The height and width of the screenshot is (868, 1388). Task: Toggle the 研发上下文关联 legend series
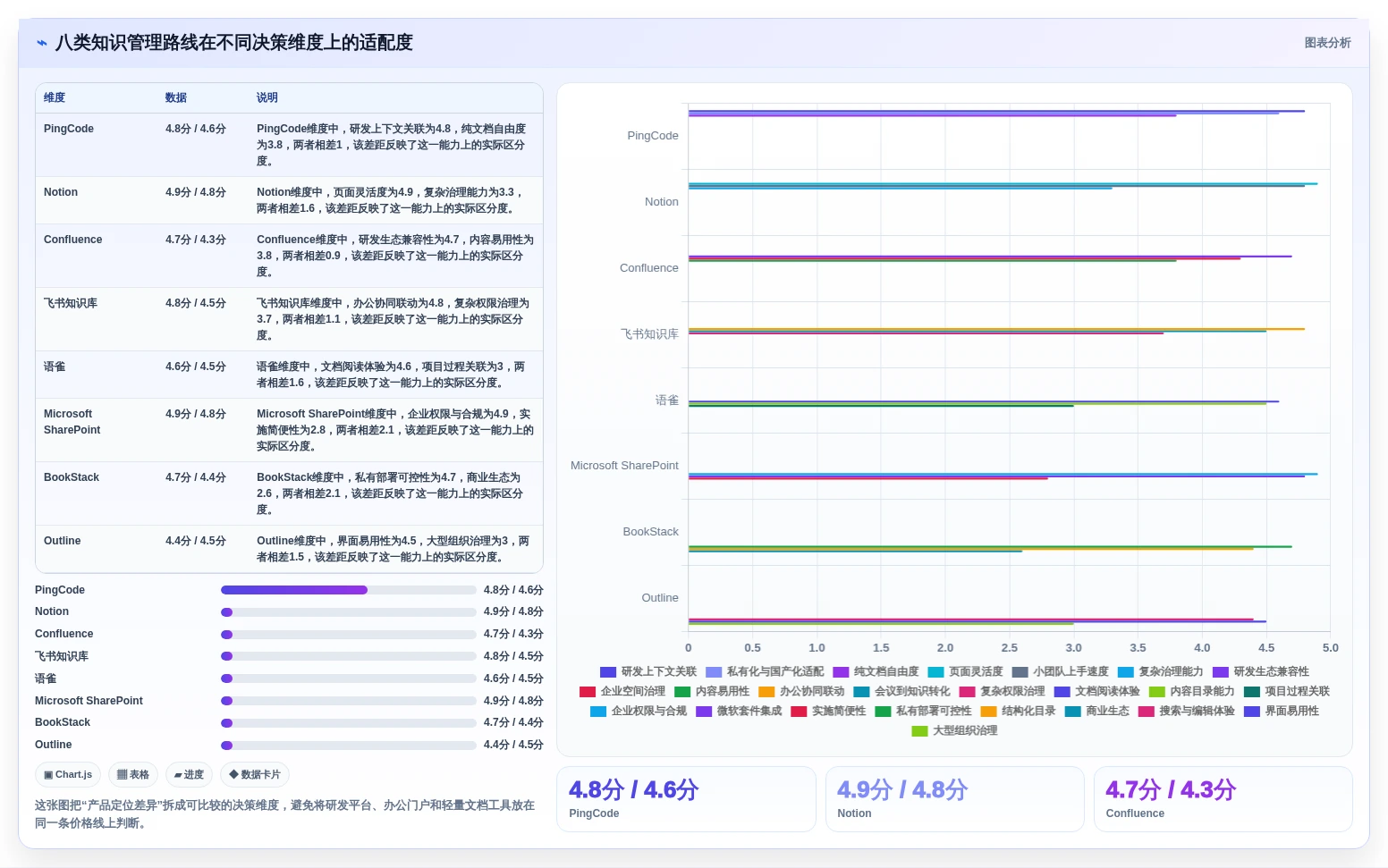(x=648, y=671)
